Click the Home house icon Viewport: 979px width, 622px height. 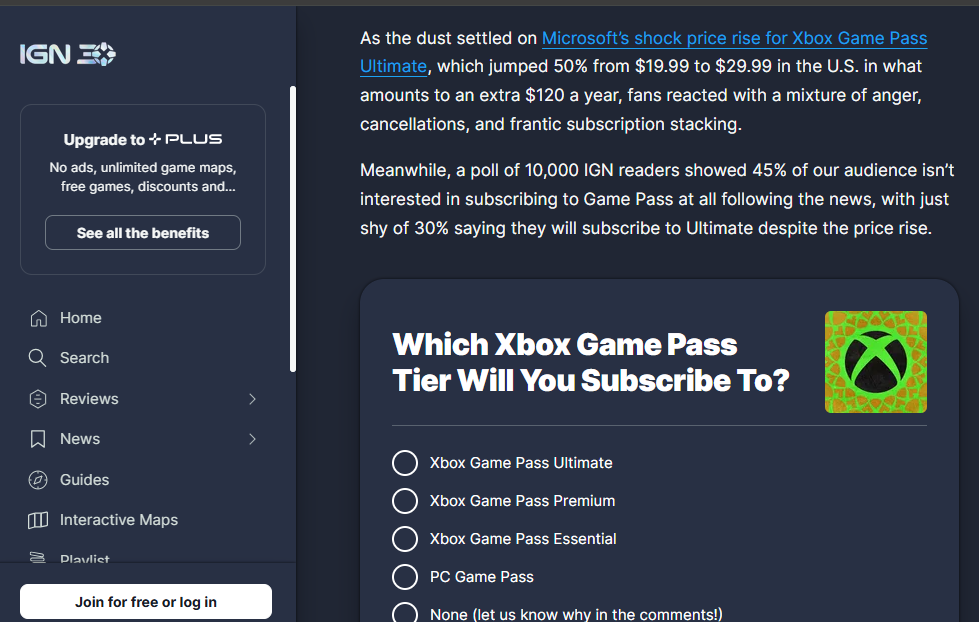(38, 318)
